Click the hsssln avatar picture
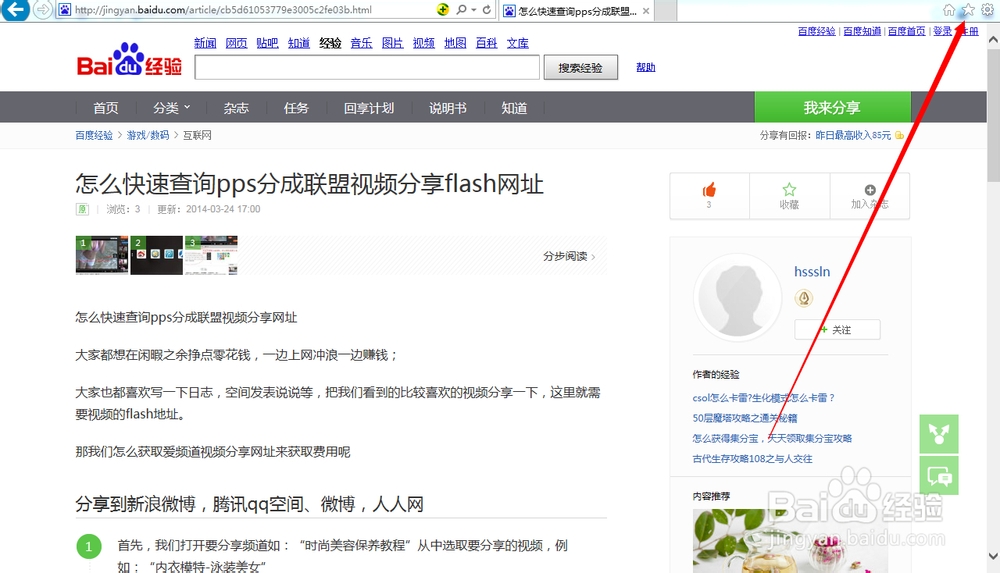 [738, 297]
